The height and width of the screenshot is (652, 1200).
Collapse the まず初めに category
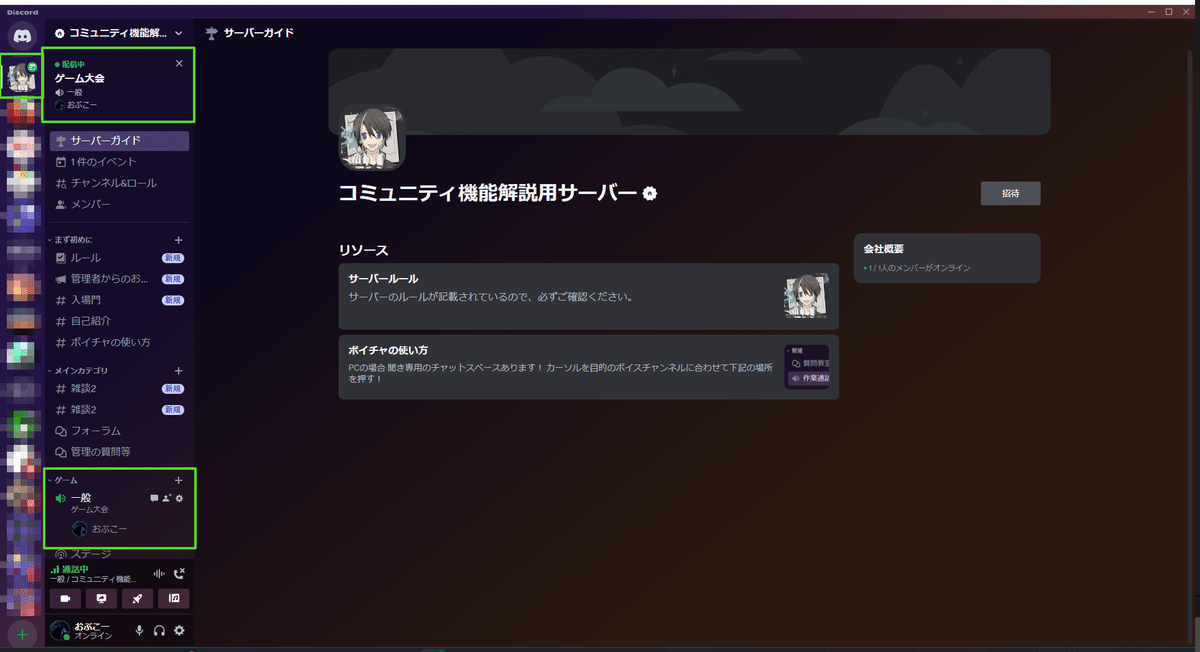coord(73,240)
